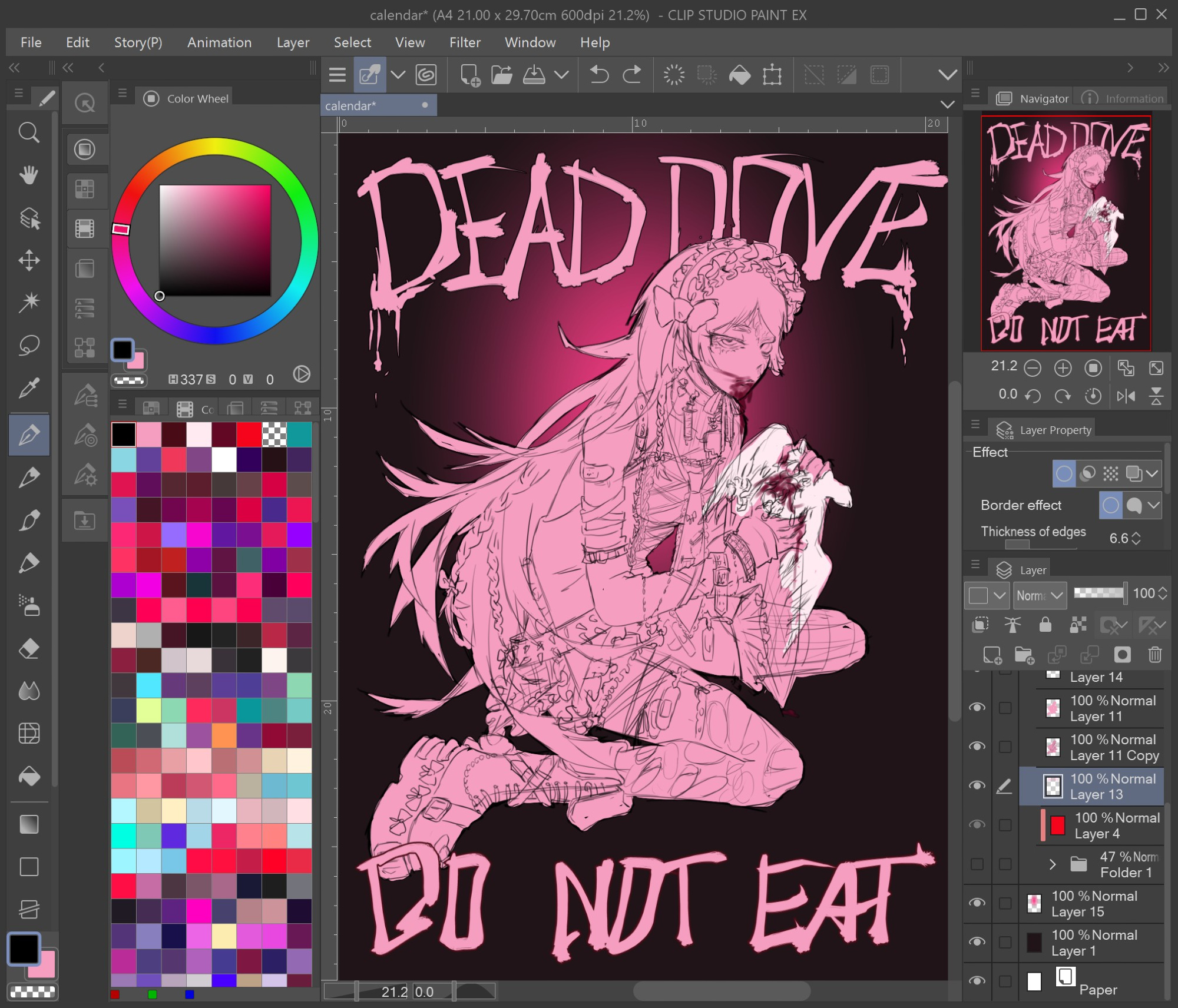
Task: Hide Layer 11 Copy using its eye icon
Action: [977, 746]
